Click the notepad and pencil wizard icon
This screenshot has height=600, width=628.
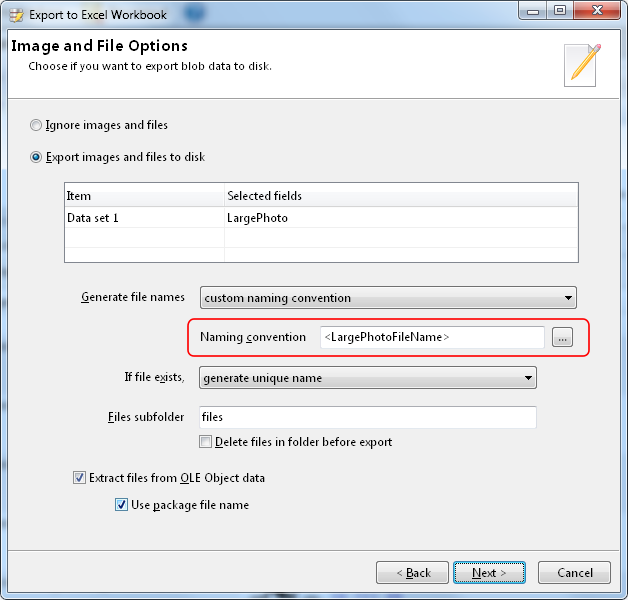[x=582, y=63]
